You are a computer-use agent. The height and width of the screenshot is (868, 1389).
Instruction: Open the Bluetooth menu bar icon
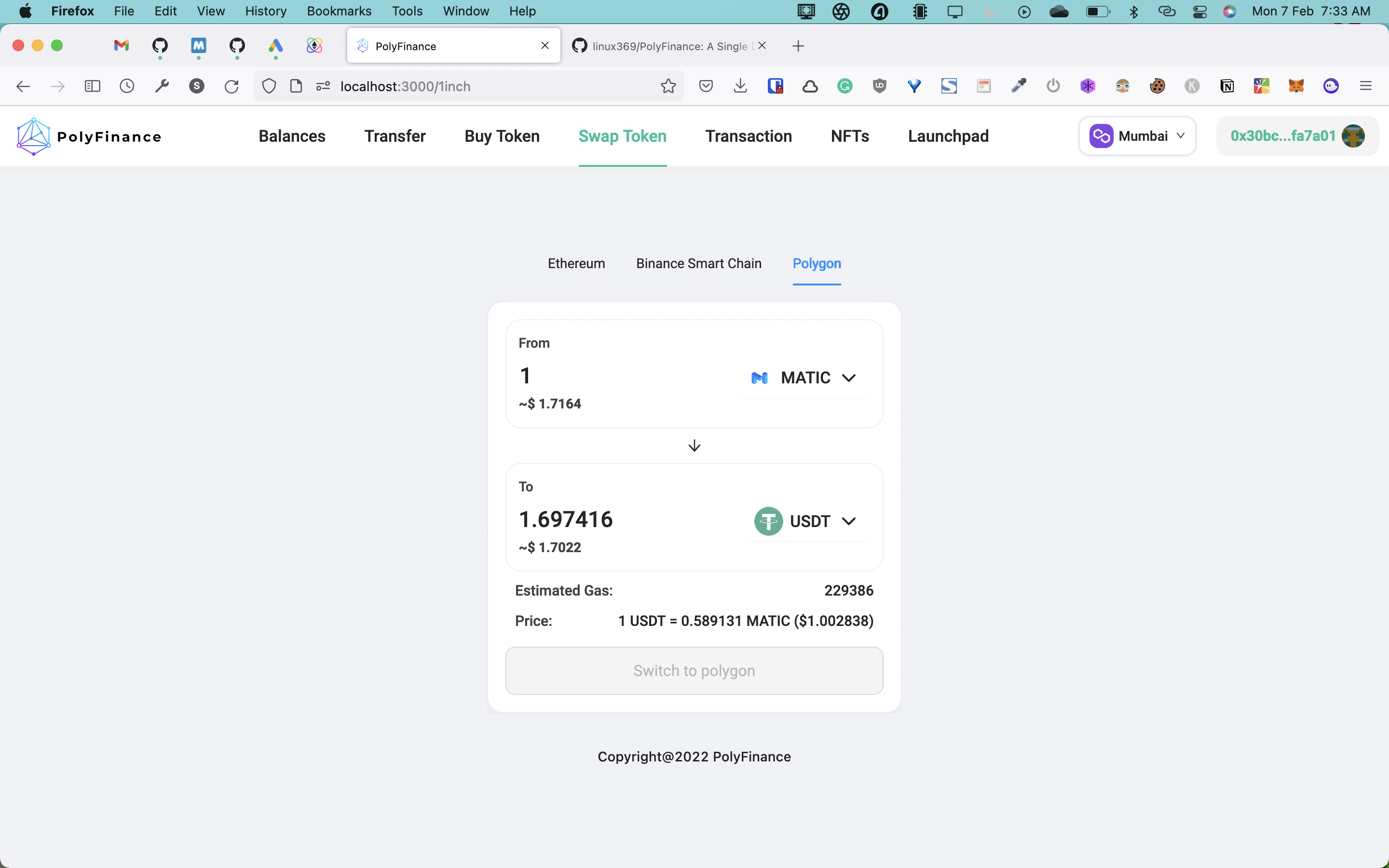[x=1133, y=12]
